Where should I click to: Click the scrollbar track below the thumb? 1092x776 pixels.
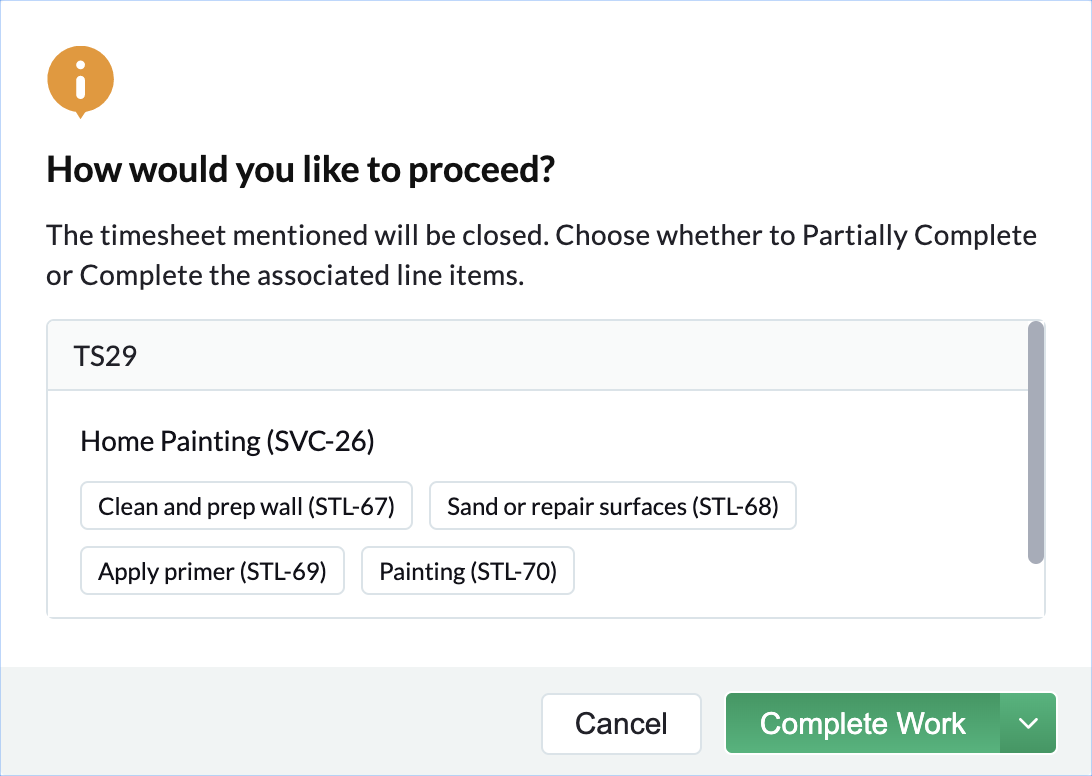[x=1036, y=590]
